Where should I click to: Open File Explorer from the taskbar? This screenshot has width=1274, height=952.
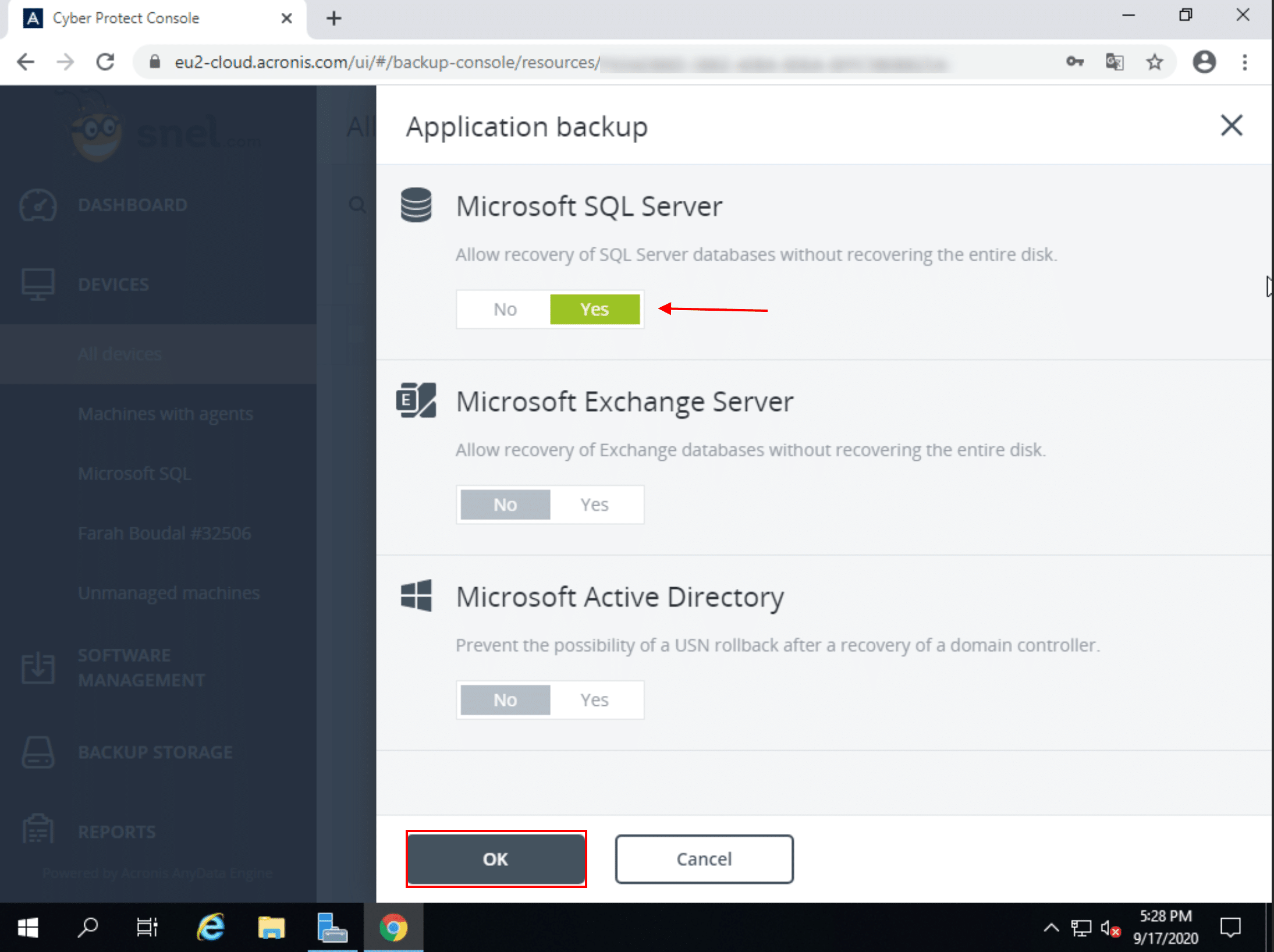click(271, 928)
